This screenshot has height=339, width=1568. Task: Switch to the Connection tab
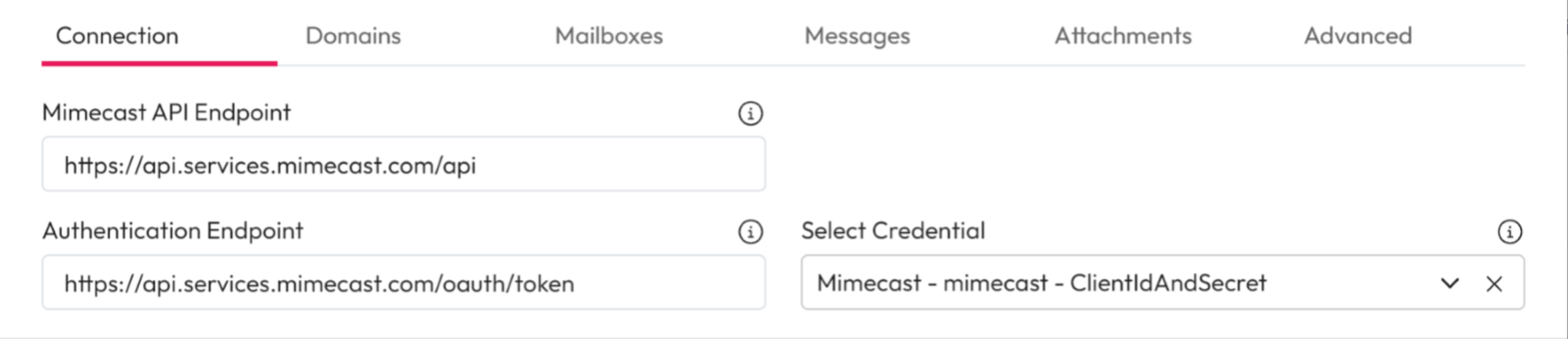coord(117,36)
